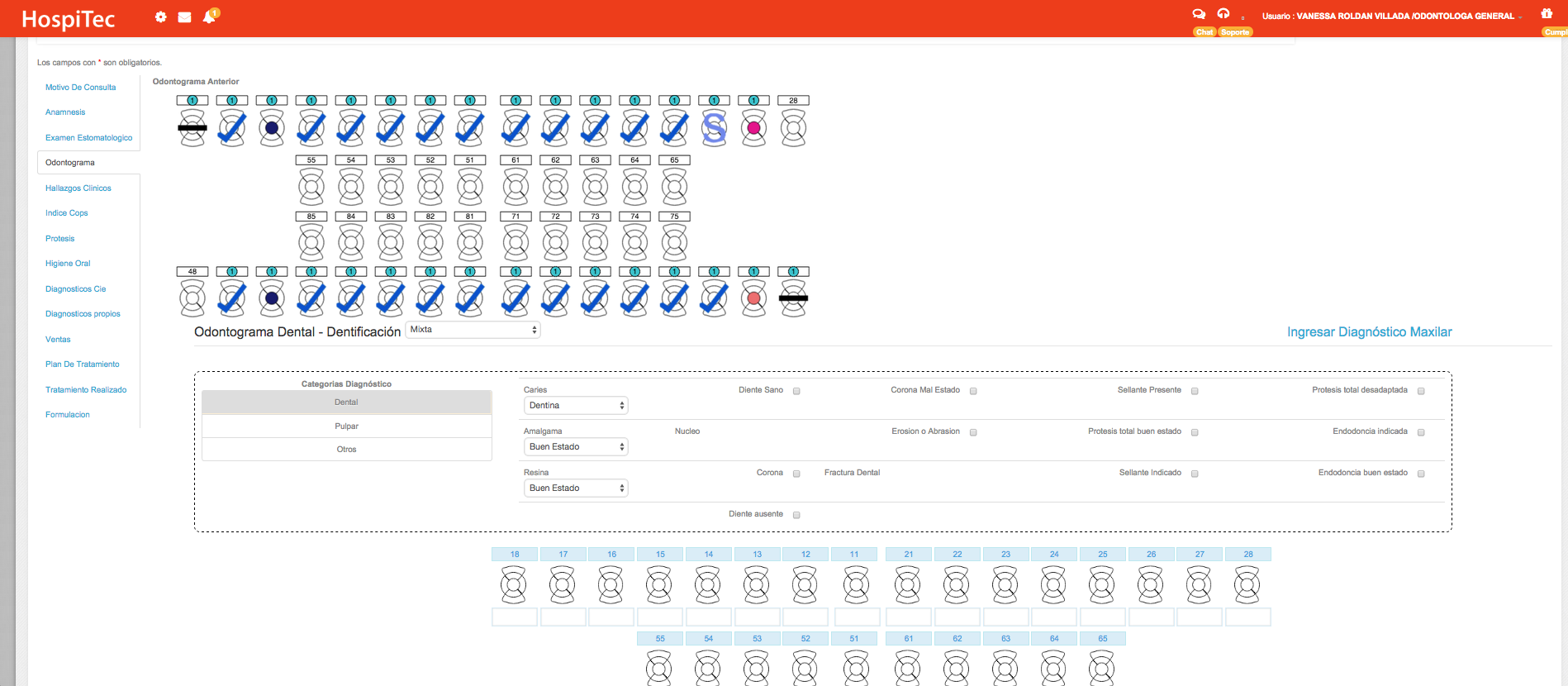
Task: Click the gift icon in the header
Action: point(1547,14)
